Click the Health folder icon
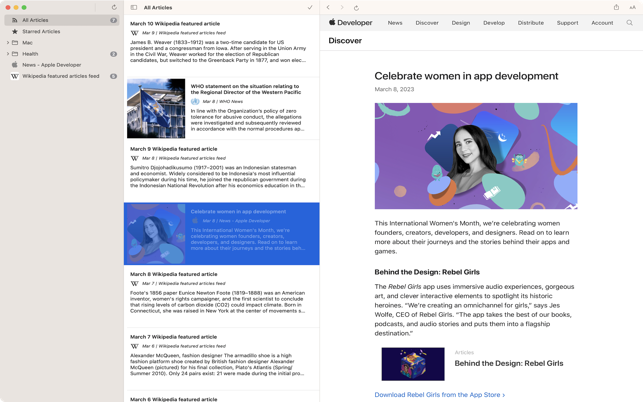643x402 pixels. [x=15, y=54]
